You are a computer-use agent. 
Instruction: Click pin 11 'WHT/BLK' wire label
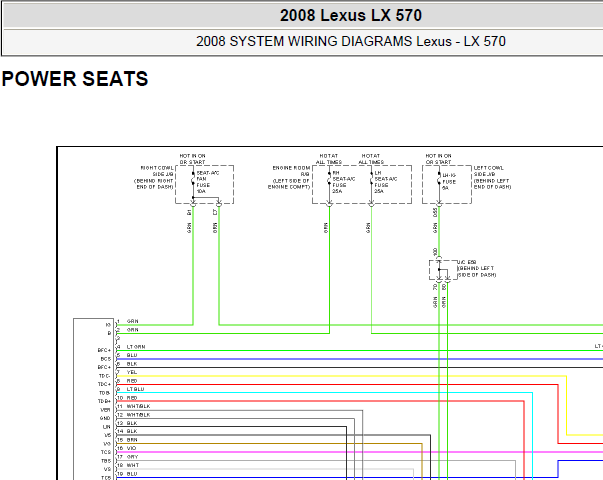138,407
